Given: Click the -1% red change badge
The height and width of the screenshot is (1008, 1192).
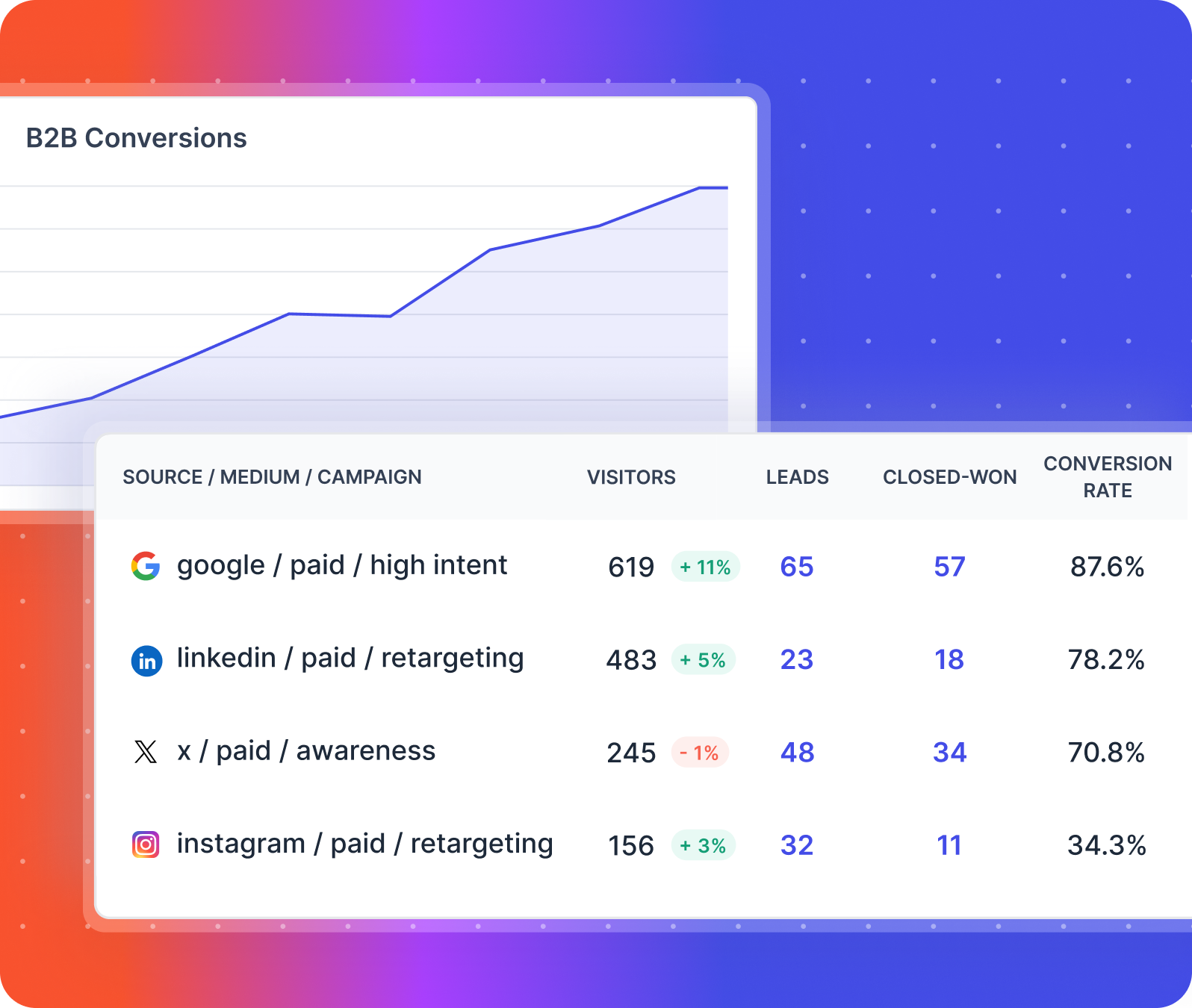Looking at the screenshot, I should [699, 753].
